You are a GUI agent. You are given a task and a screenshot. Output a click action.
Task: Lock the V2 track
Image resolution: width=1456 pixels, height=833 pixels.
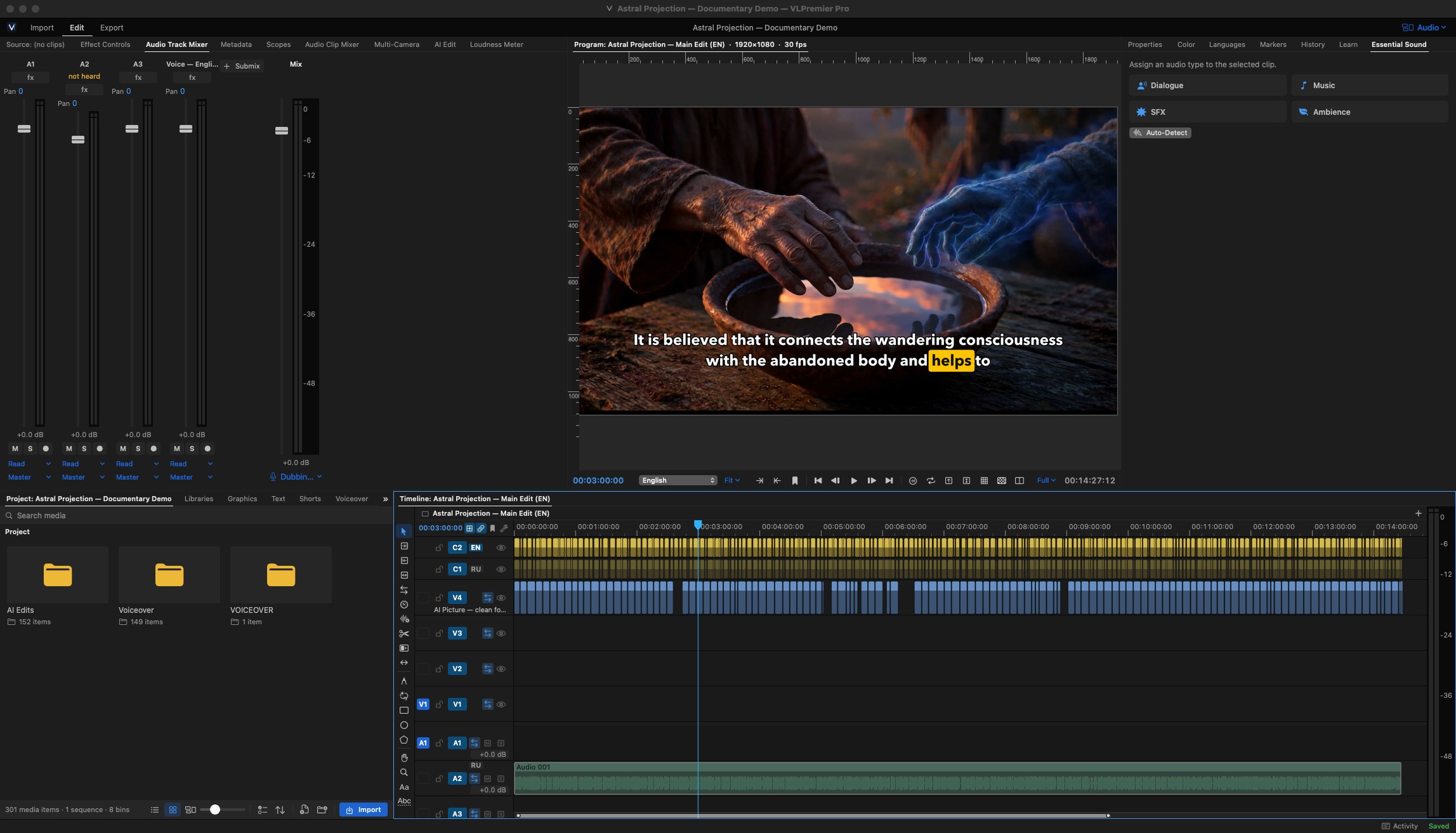[x=438, y=669]
